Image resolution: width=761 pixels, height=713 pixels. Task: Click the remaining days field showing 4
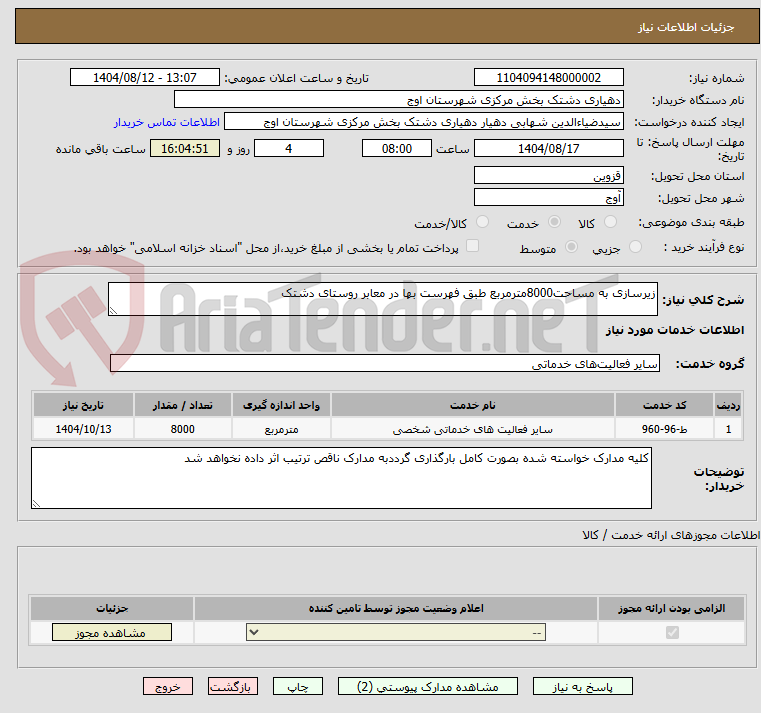[x=289, y=149]
